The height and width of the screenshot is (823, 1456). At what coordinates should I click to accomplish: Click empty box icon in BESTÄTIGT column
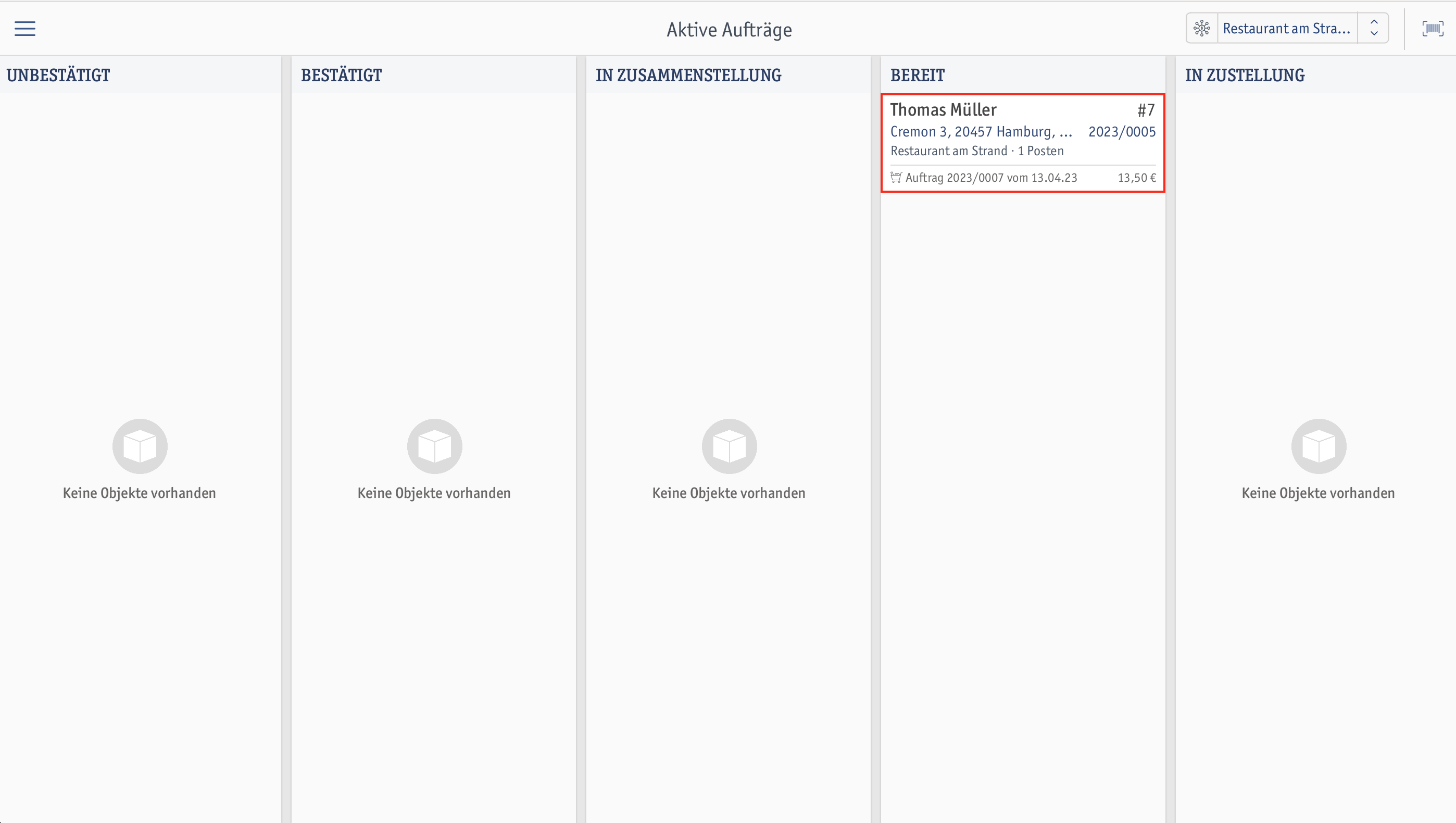pyautogui.click(x=434, y=446)
